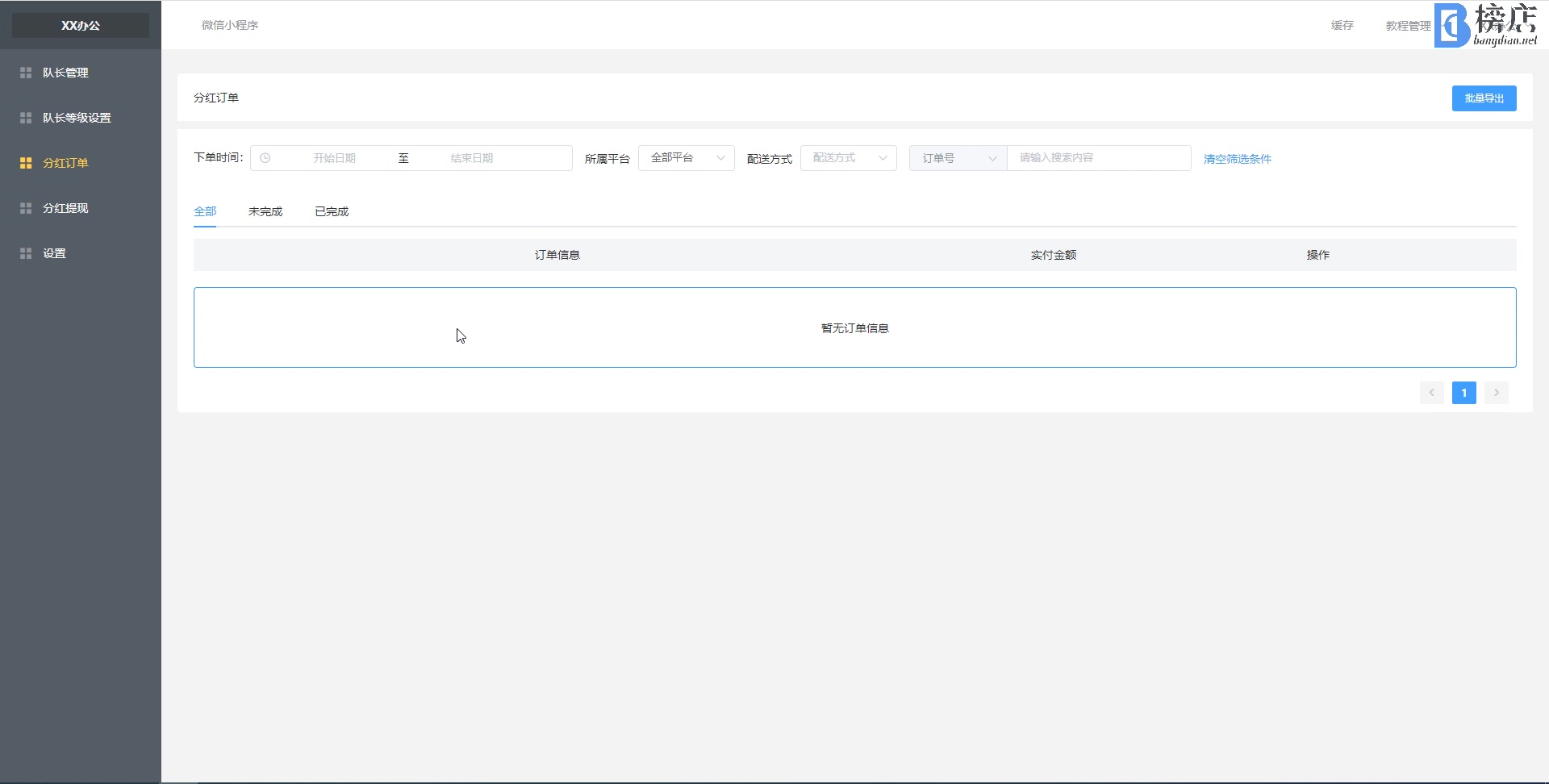Click the grid icon beside 设置

coord(26,253)
